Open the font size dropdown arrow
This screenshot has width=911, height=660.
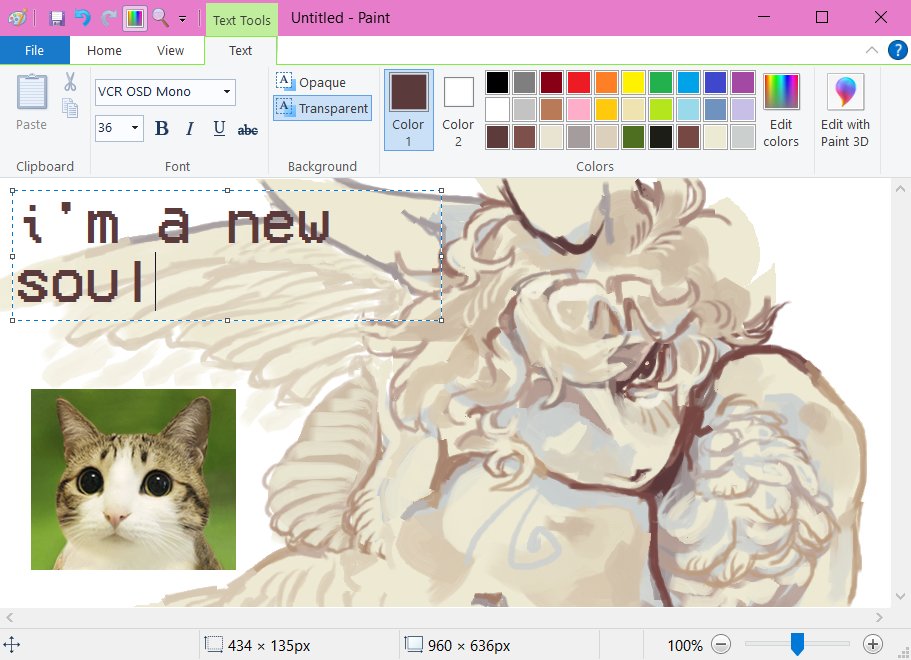coord(135,128)
